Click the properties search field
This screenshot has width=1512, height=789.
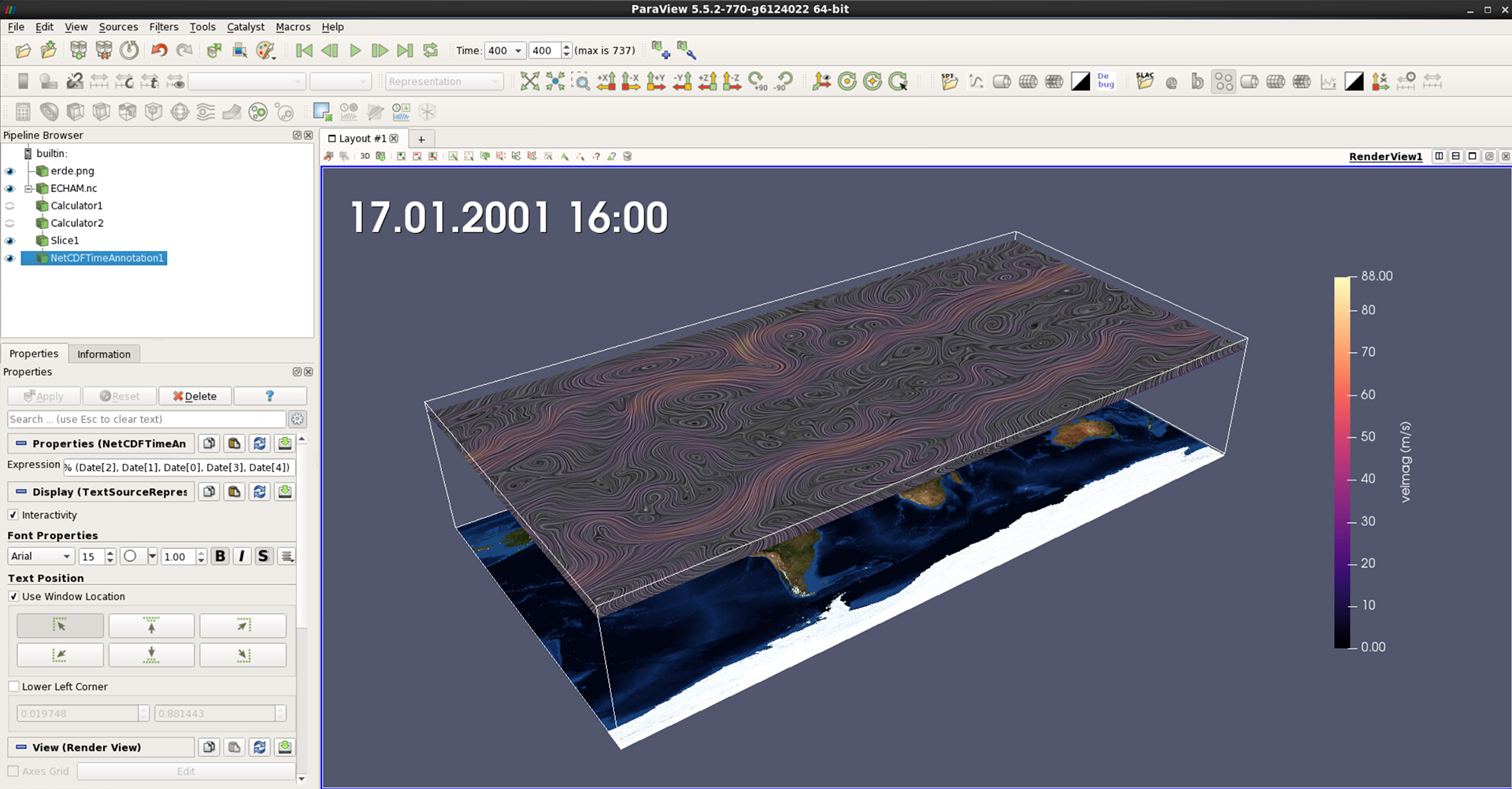[x=146, y=419]
